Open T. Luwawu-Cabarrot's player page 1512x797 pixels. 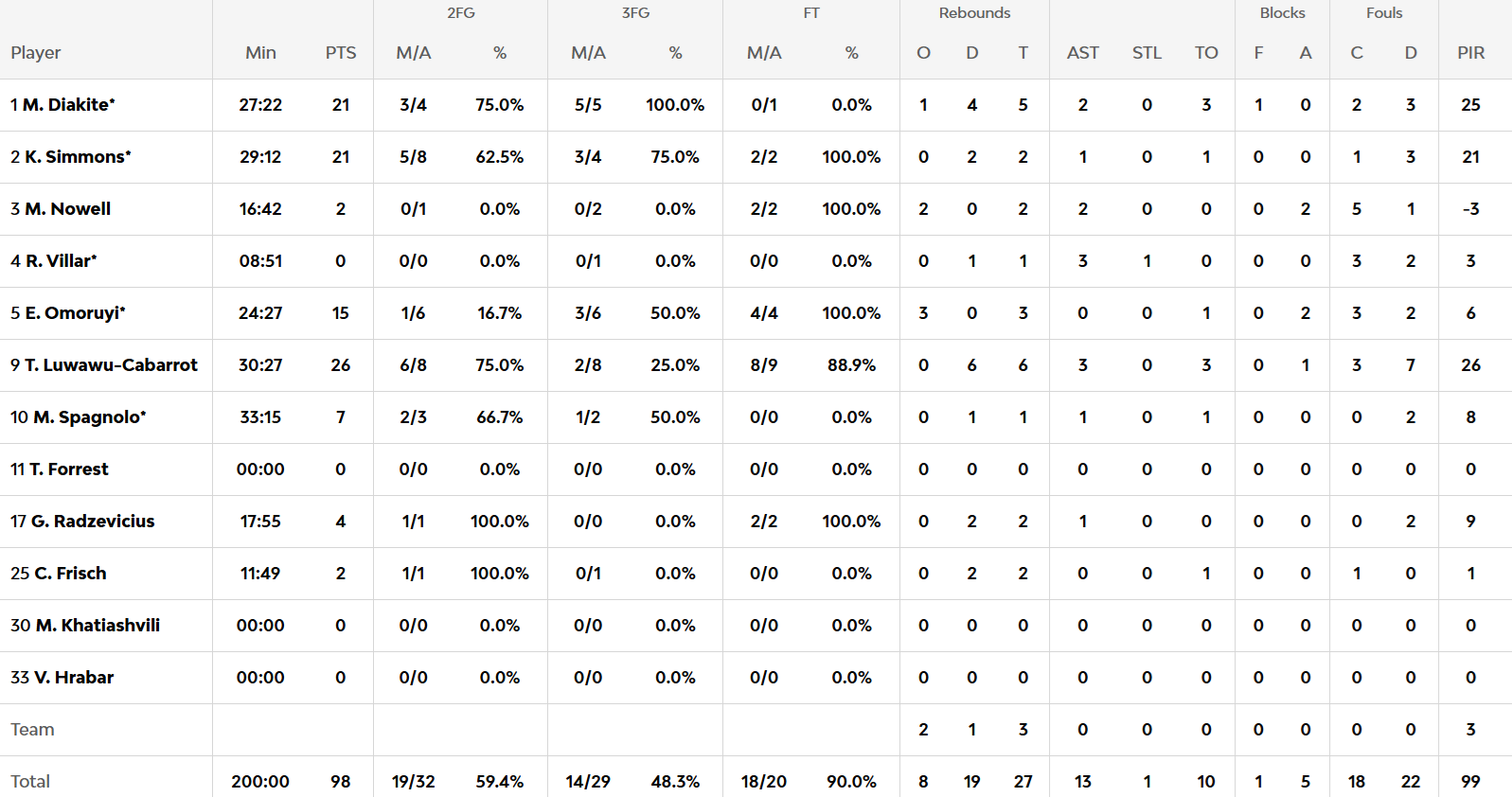(110, 365)
